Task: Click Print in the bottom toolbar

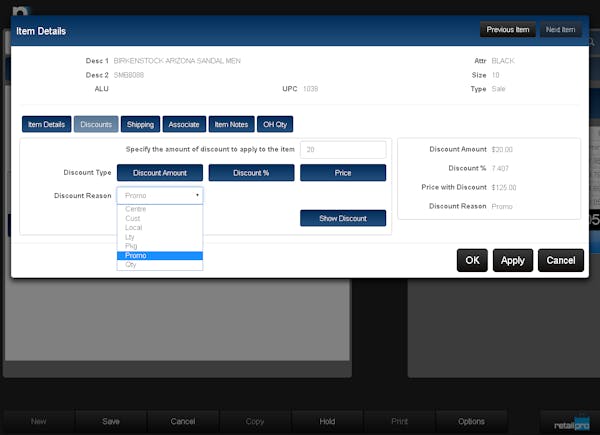Action: coord(399,421)
